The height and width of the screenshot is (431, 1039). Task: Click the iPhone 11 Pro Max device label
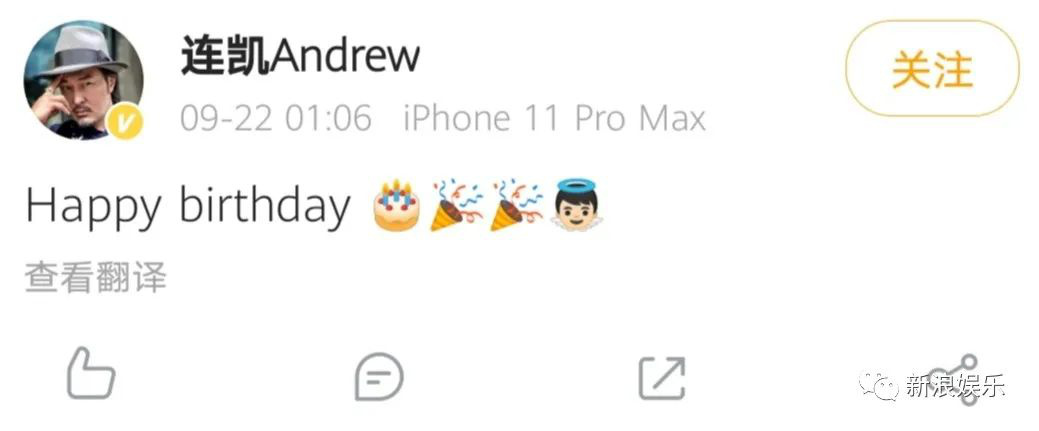pos(554,119)
